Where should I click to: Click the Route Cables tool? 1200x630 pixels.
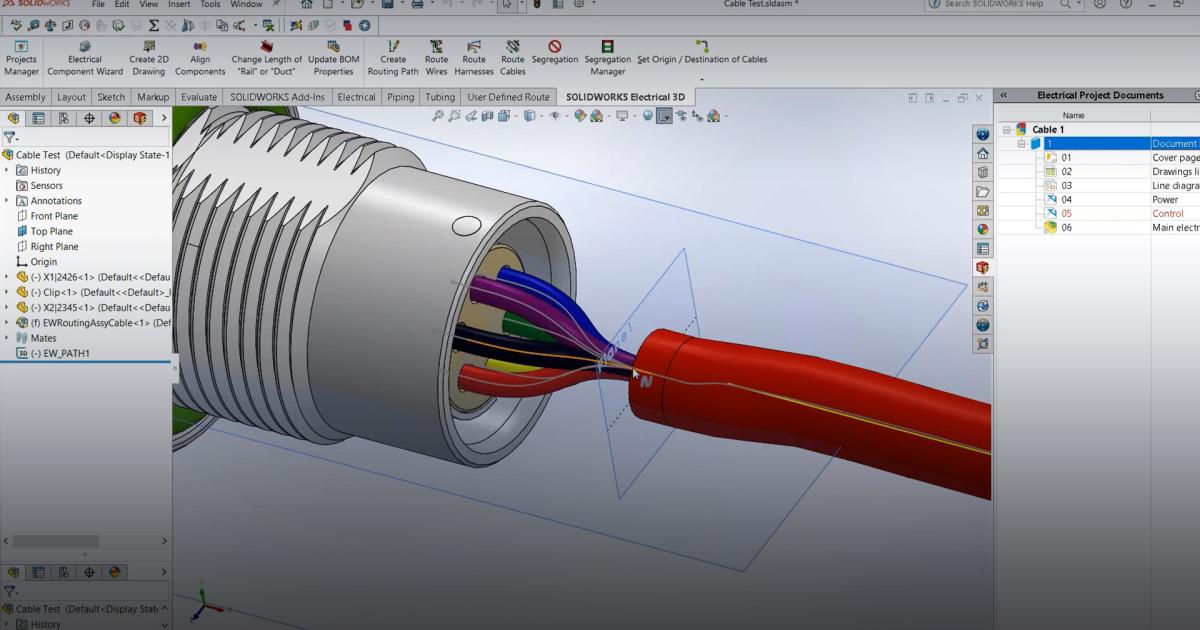[x=513, y=58]
